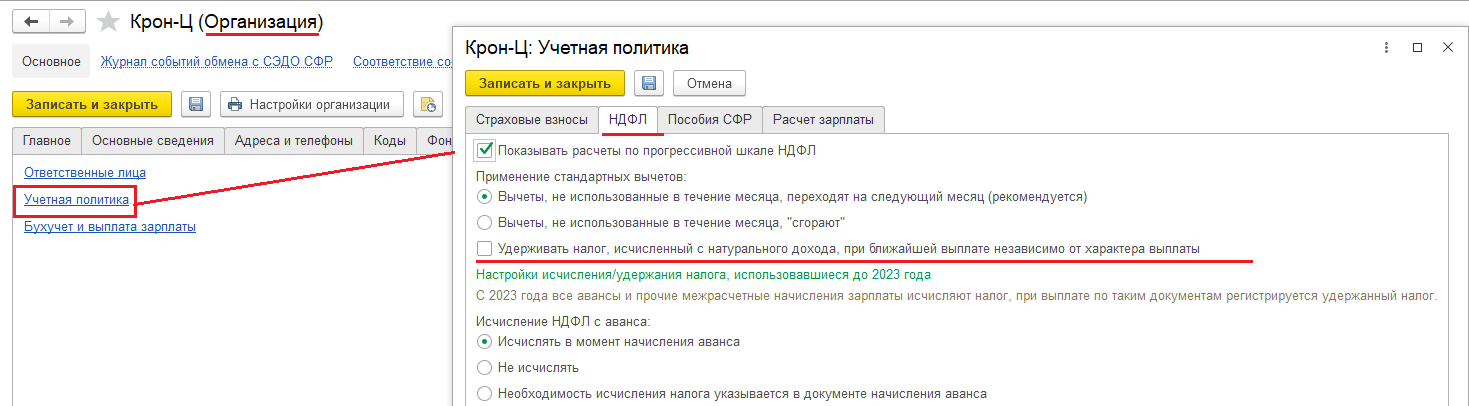Select Не исчислять radio for advance НДФЛ

(x=485, y=368)
